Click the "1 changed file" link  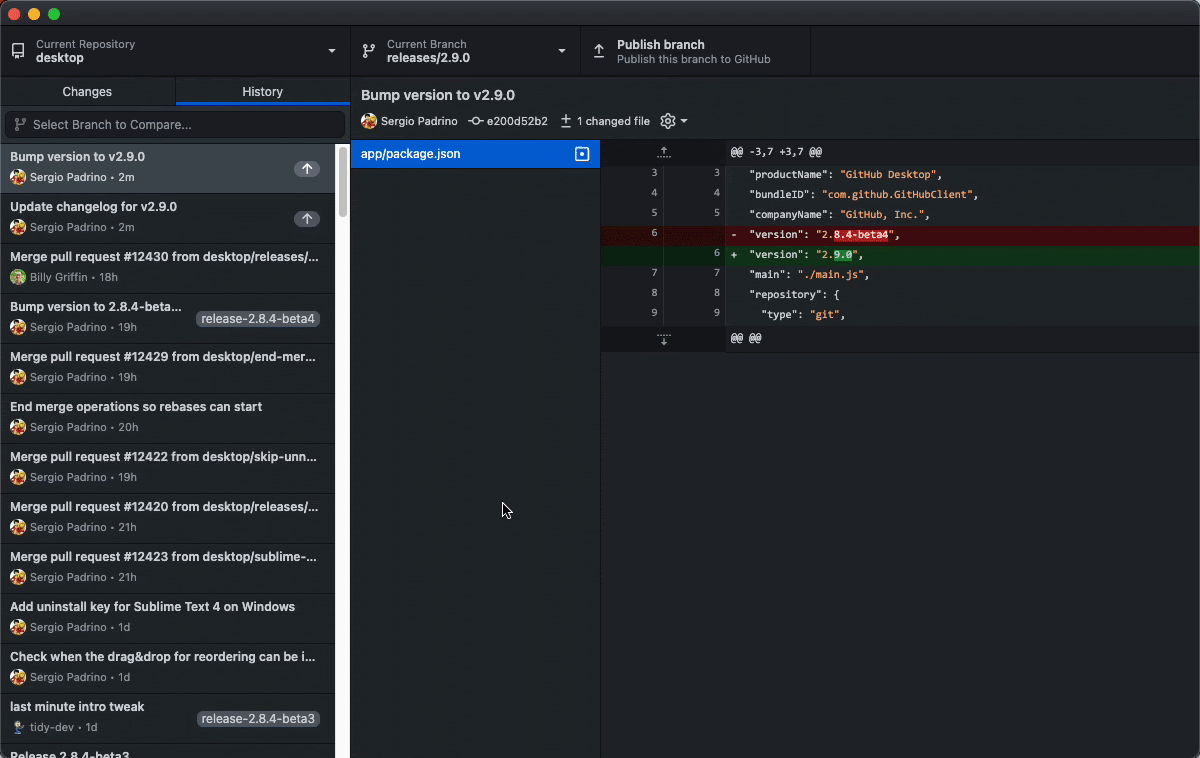coord(611,121)
